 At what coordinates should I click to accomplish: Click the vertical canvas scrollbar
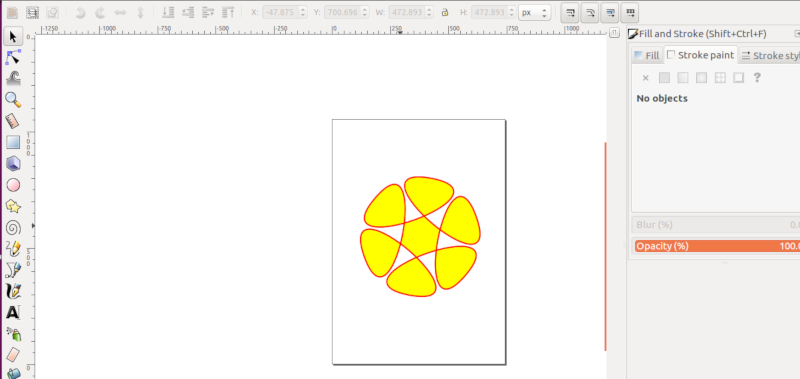coord(606,246)
